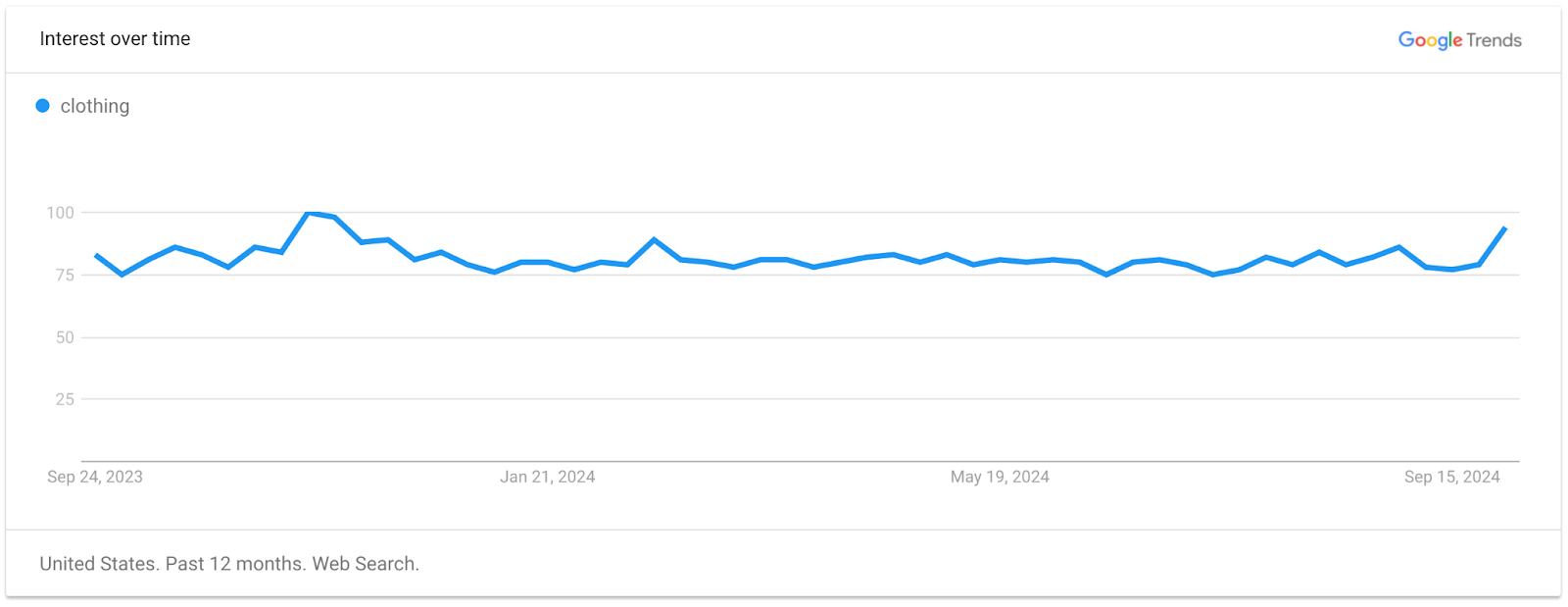Select the "clothing" legend label
The image size is (1568, 607).
(95, 106)
